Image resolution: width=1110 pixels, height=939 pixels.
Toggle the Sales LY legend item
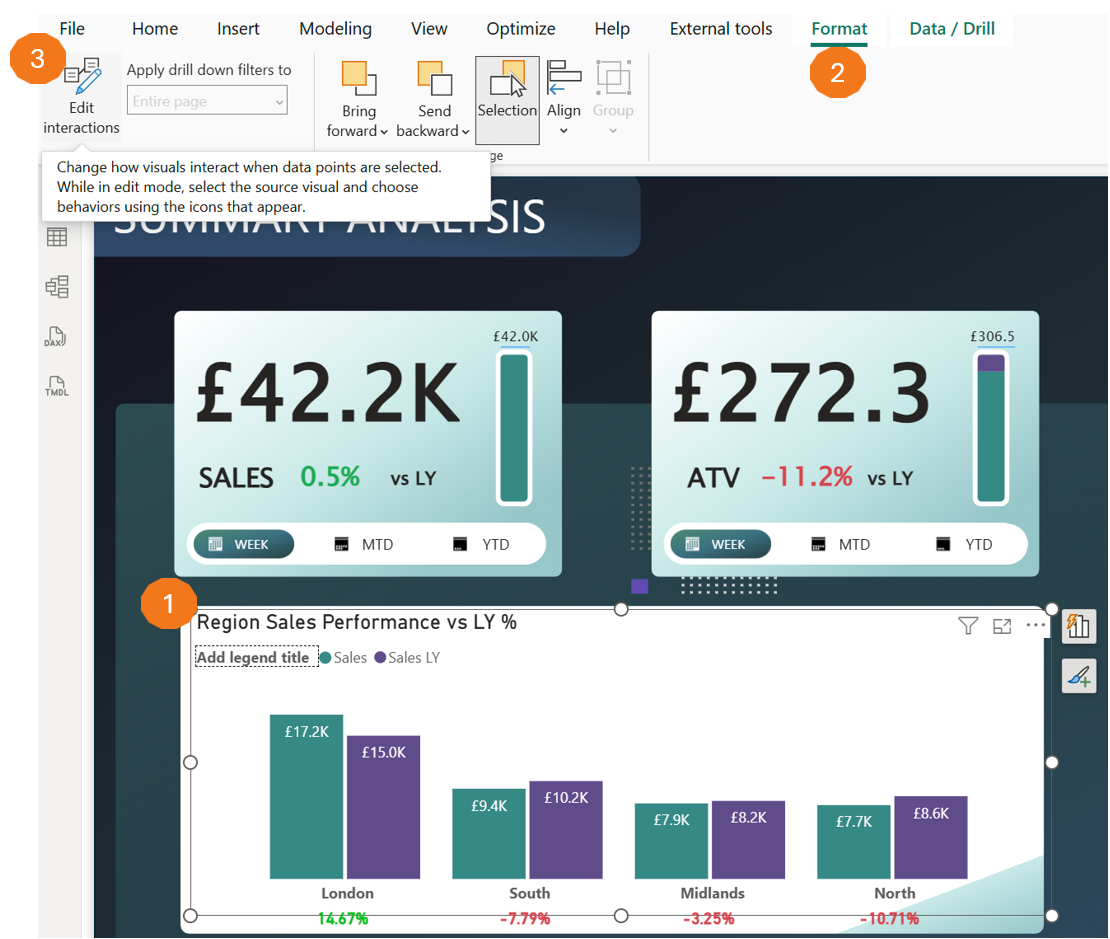point(407,657)
